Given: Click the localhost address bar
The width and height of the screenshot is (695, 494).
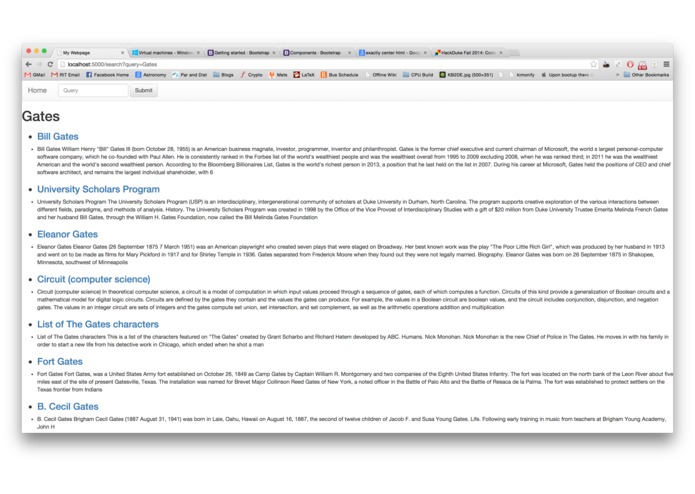Looking at the screenshot, I should (x=326, y=64).
